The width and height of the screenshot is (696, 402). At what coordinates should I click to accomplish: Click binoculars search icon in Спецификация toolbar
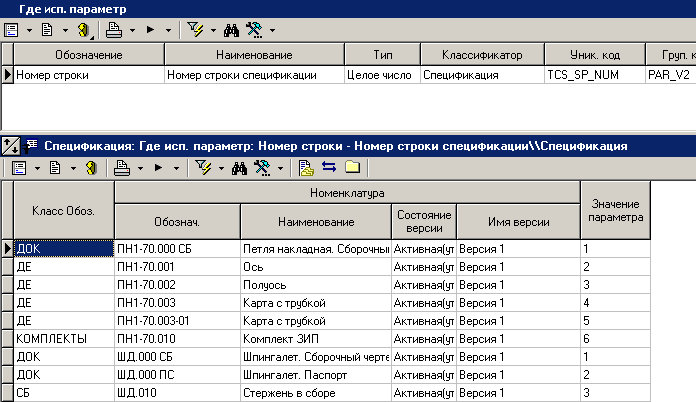pos(240,167)
